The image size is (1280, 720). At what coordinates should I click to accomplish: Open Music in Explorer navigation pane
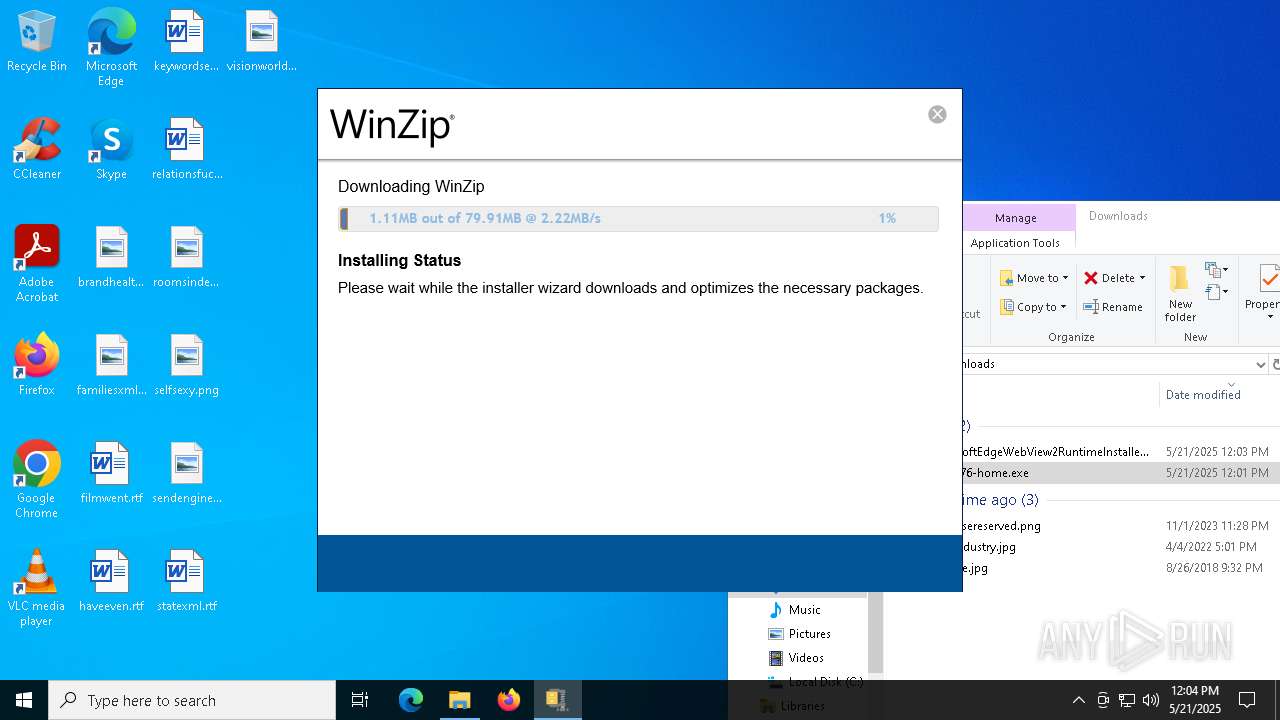(804, 610)
